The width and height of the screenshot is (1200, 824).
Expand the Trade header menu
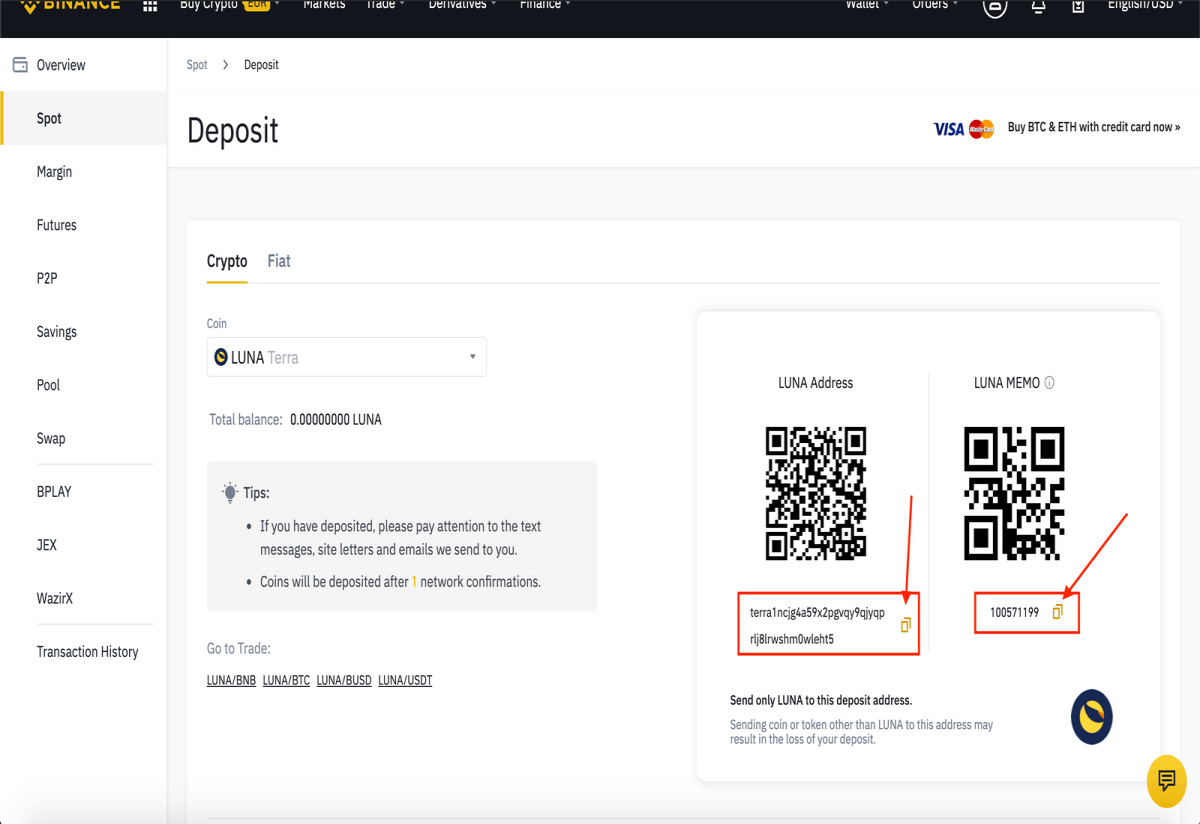click(x=386, y=5)
